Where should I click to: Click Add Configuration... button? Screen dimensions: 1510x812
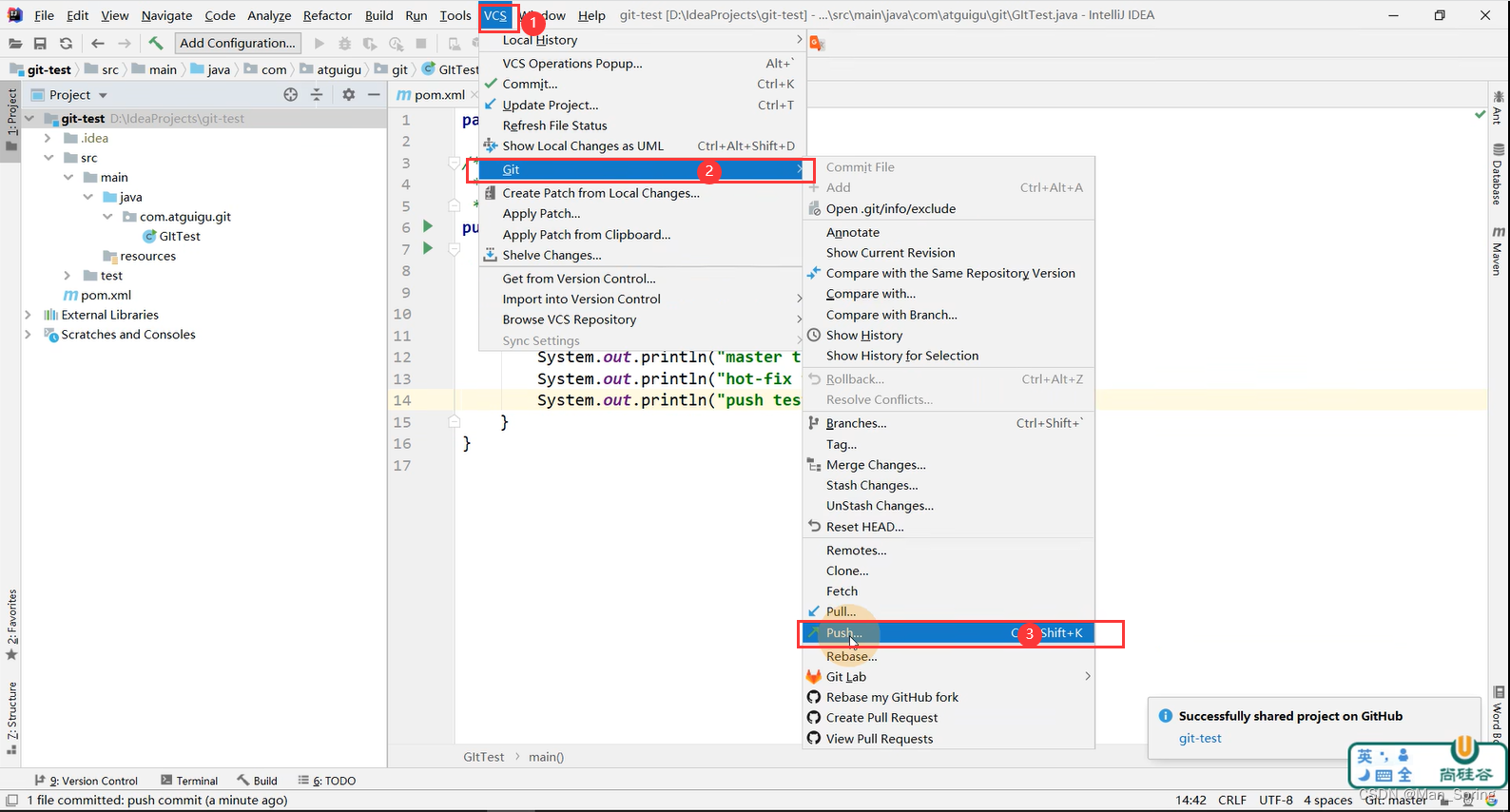point(238,43)
